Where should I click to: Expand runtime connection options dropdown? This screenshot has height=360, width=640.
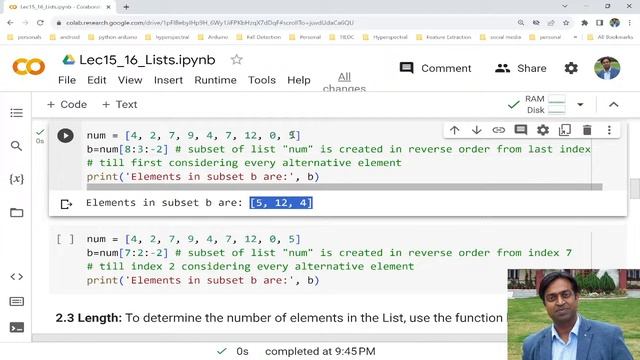click(x=580, y=104)
